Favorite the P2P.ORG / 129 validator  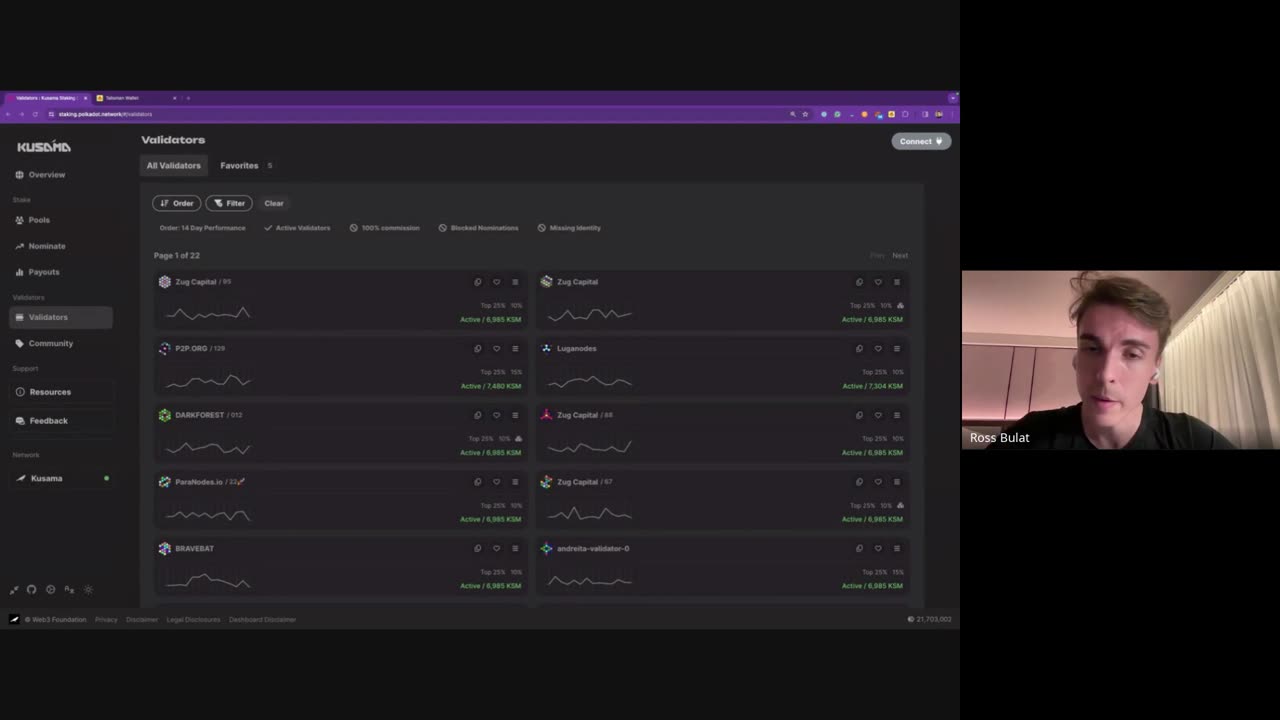497,349
